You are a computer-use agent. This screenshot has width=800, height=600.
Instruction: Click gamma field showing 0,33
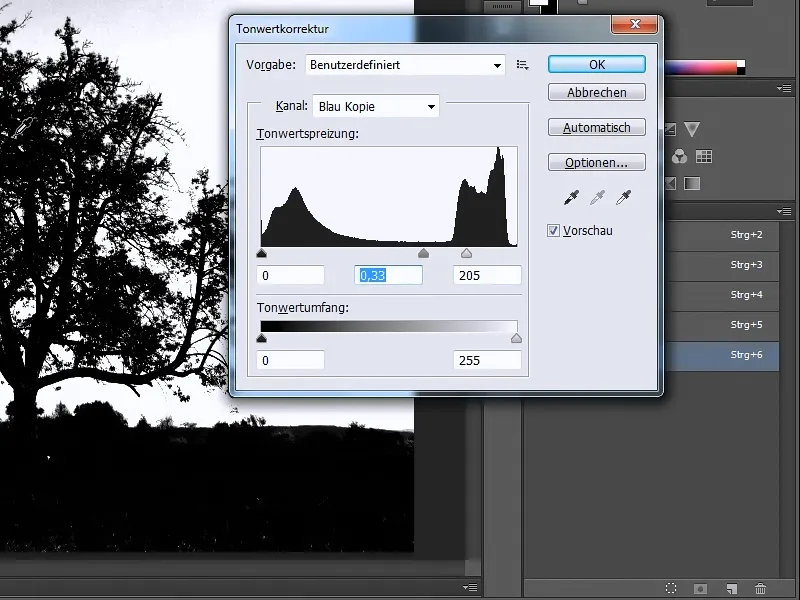click(x=388, y=276)
